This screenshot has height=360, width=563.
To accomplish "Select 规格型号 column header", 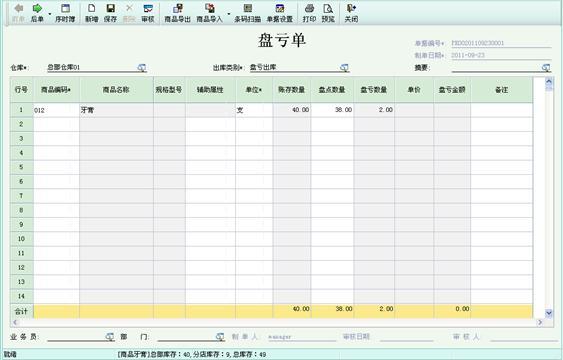I will (169, 90).
